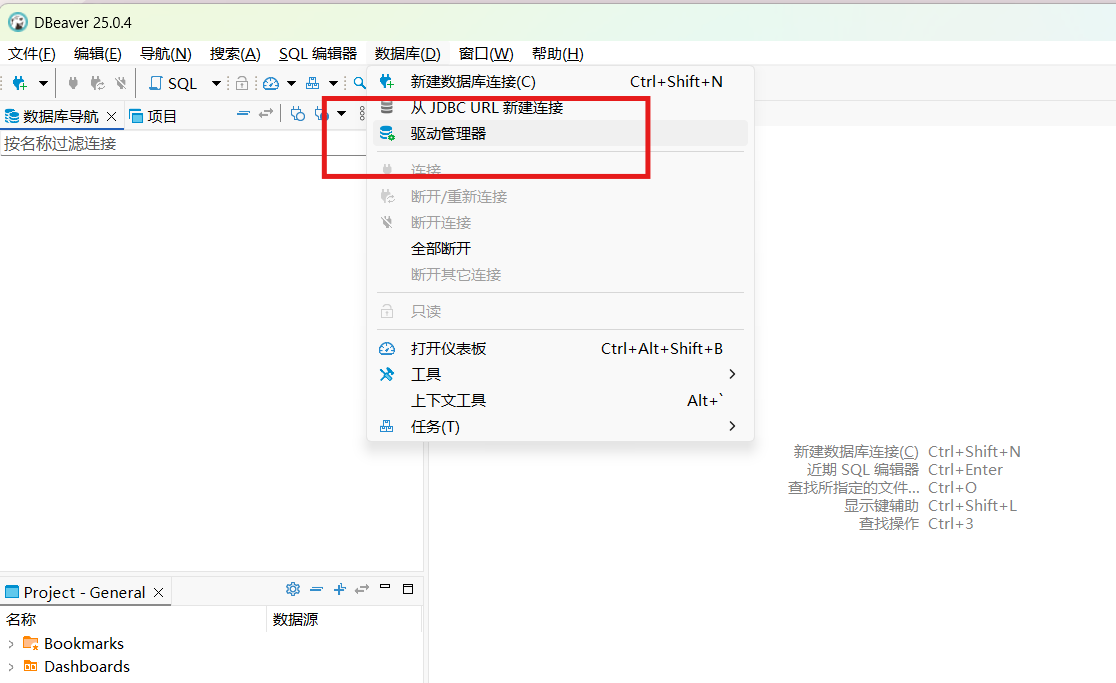1116x683 pixels.
Task: Choose 断开/重新连接 menu entry
Action: (560, 196)
